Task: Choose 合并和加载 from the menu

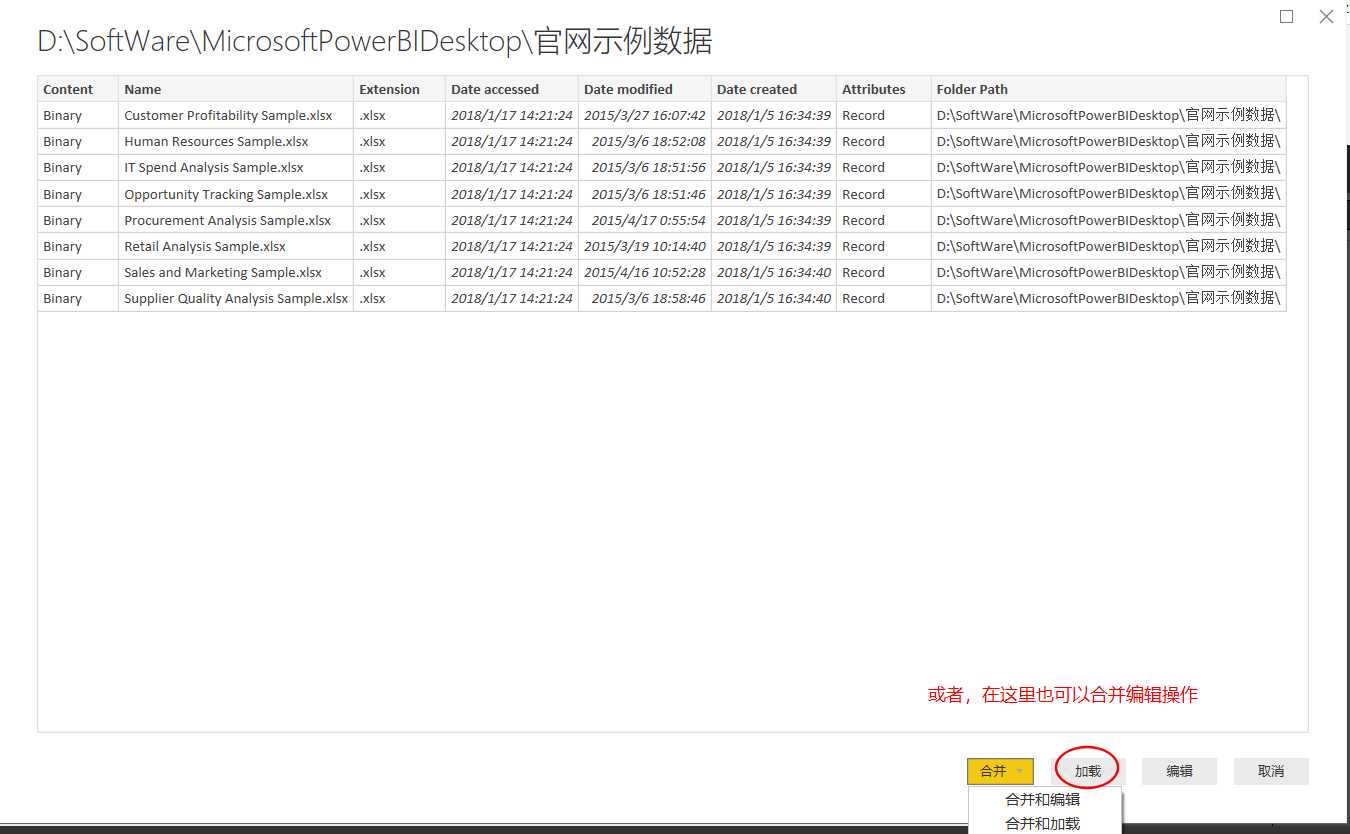Action: pyautogui.click(x=1043, y=823)
